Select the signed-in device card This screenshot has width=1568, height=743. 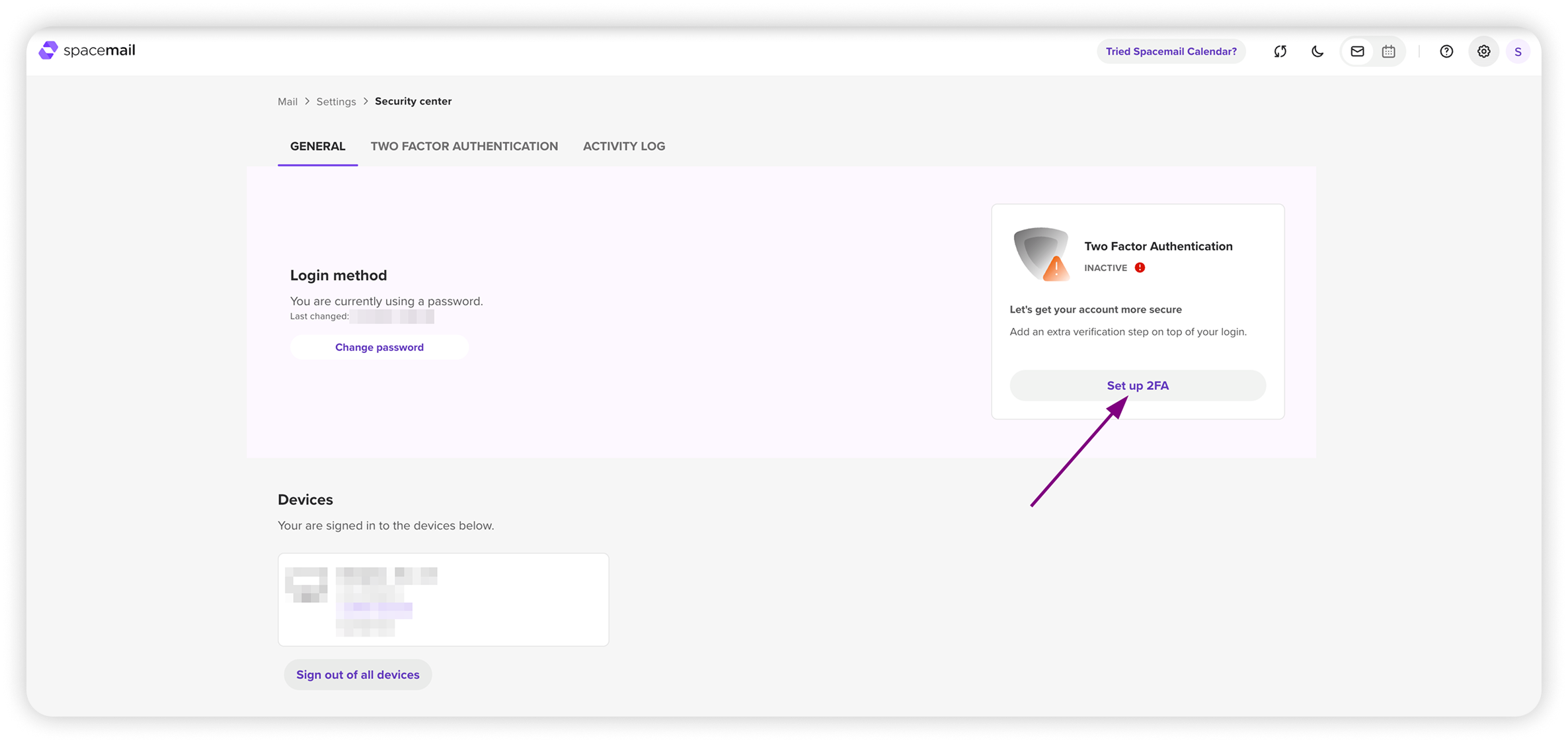pos(443,600)
